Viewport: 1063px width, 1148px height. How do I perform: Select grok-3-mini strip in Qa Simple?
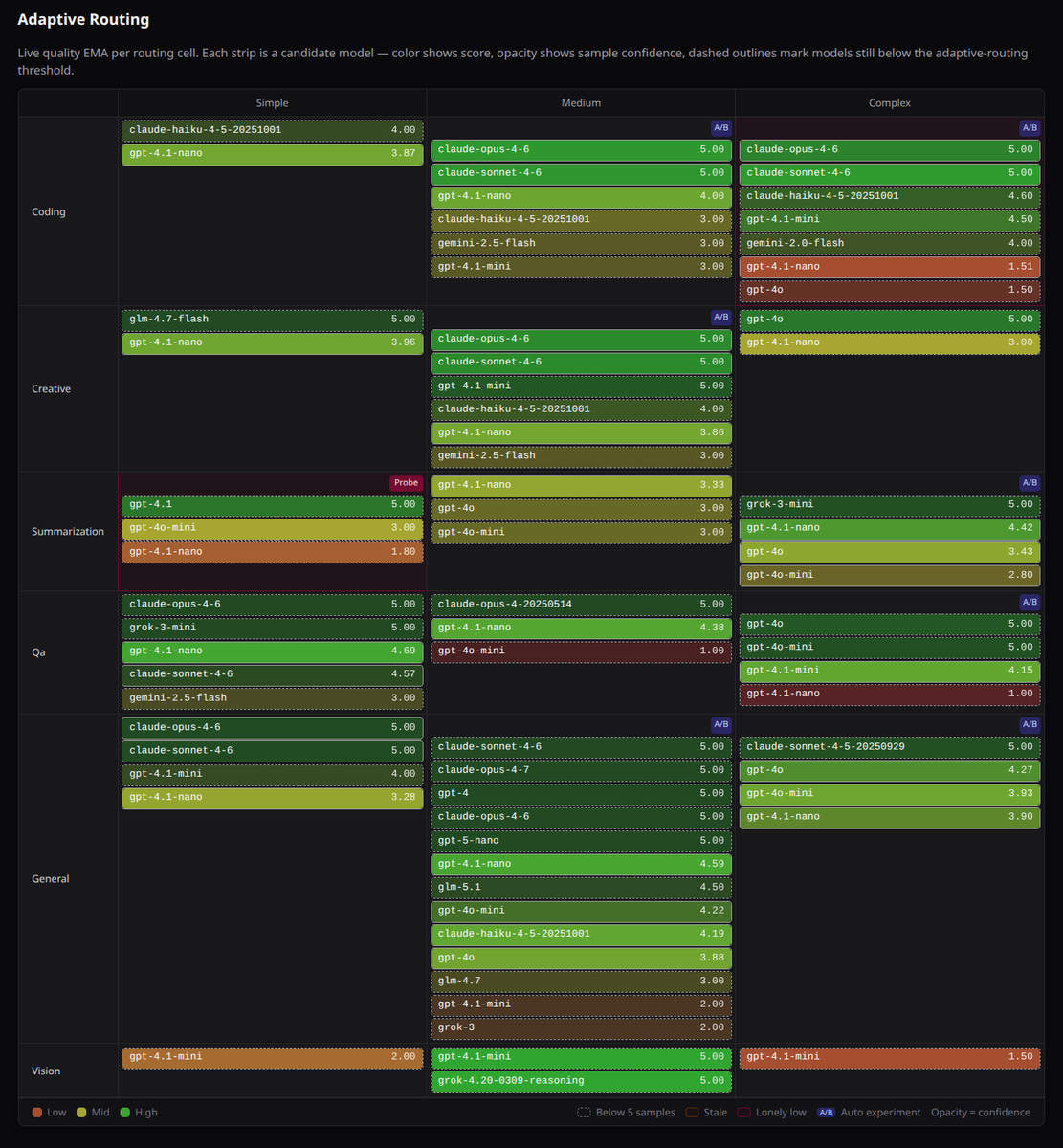272,629
